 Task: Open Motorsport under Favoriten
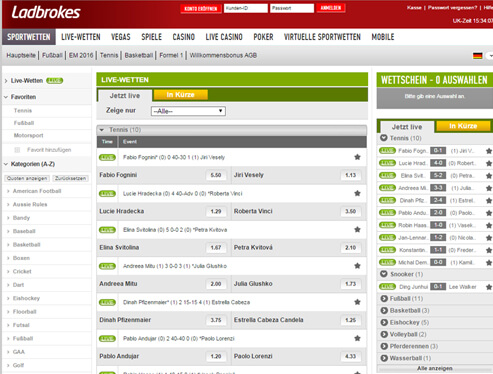pyautogui.click(x=28, y=135)
